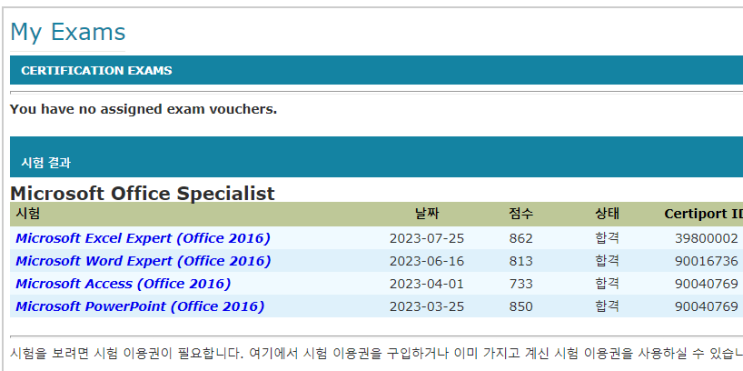Select the date 2023-04-01
The image size is (743, 371).
426,284
